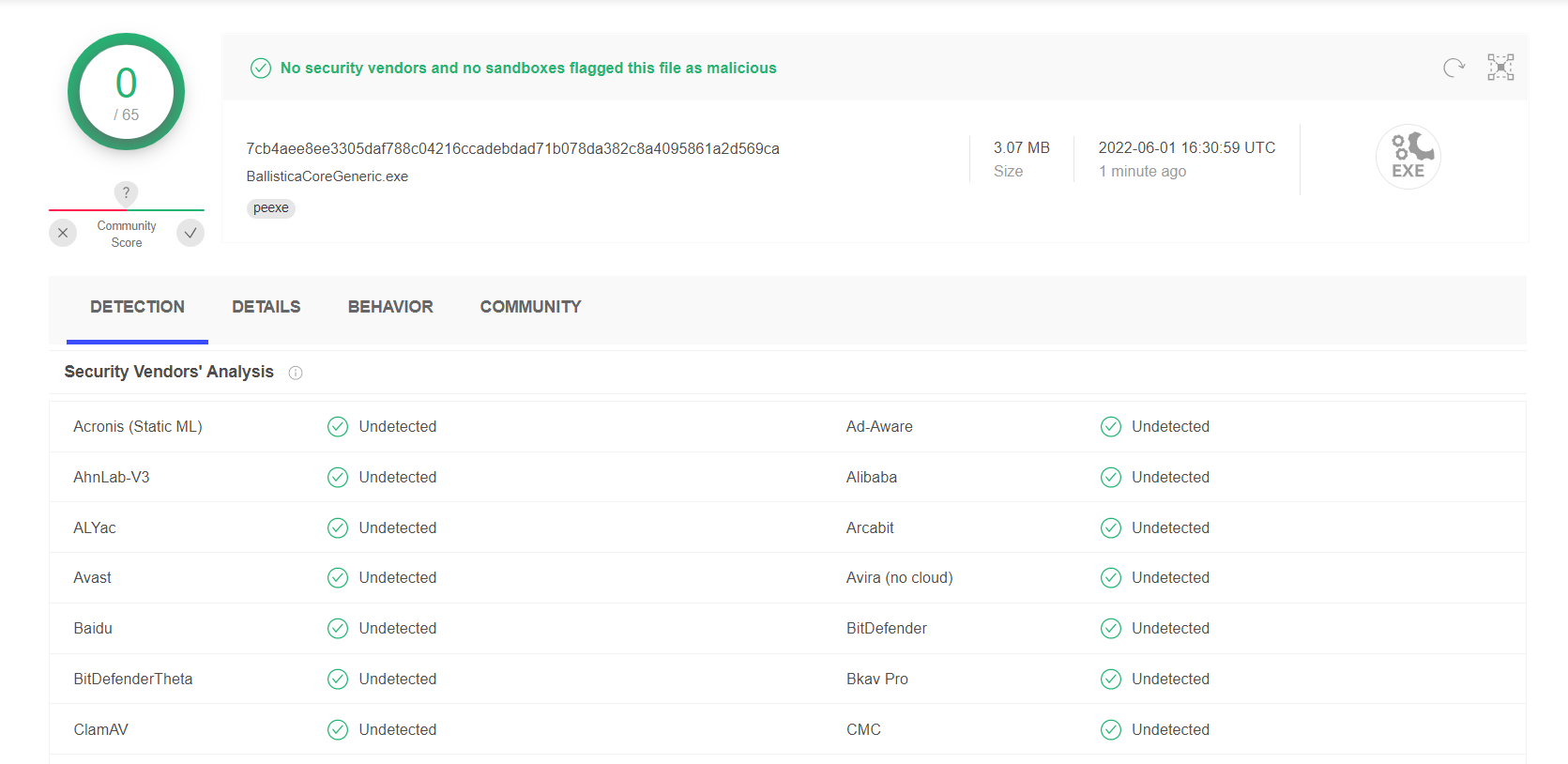Click the peexe tag
Image resolution: width=1568 pixels, height=764 pixels.
tap(271, 208)
